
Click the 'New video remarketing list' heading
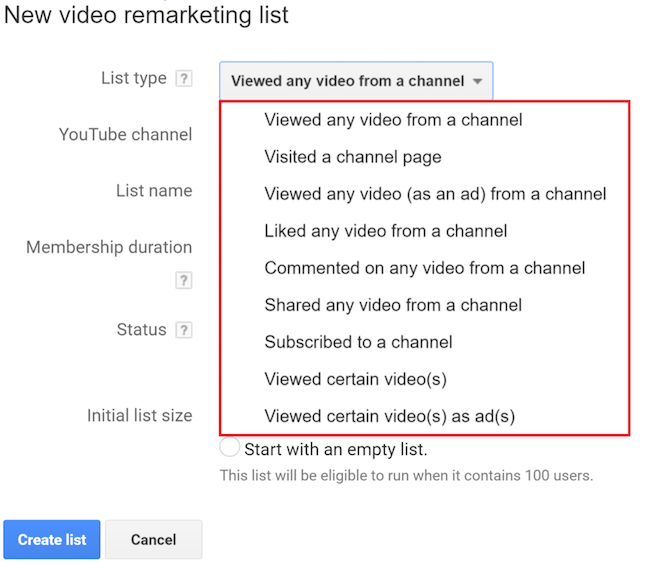pos(146,15)
